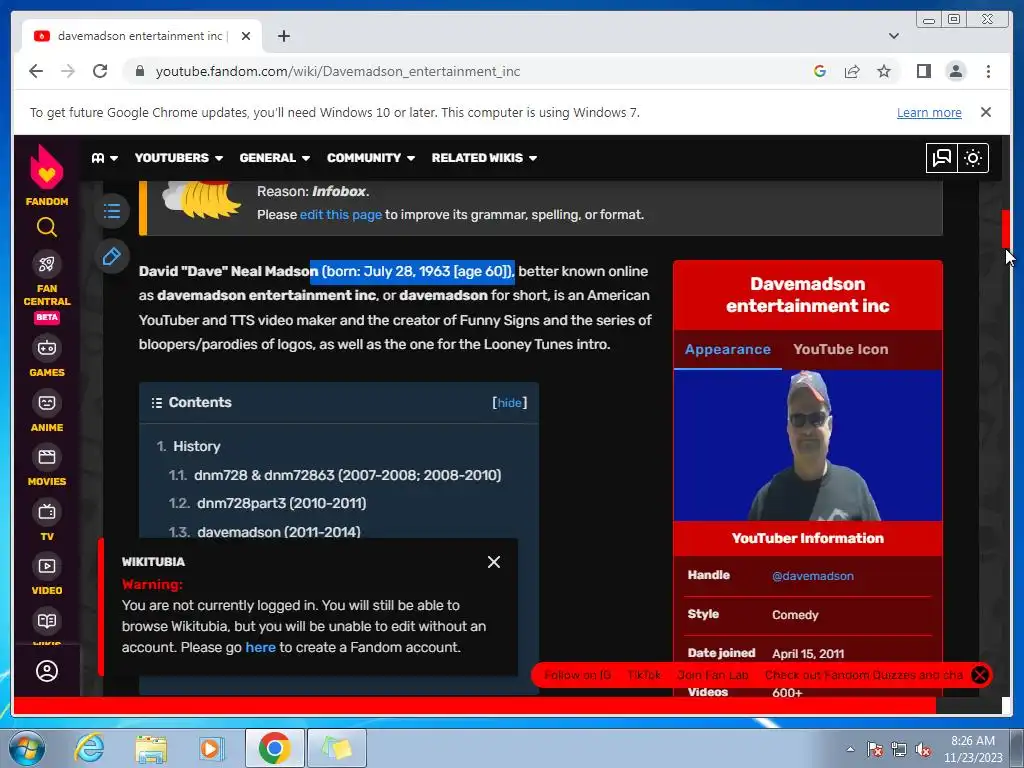Open Windows Media Player in taskbar
The height and width of the screenshot is (768, 1024).
(x=211, y=748)
